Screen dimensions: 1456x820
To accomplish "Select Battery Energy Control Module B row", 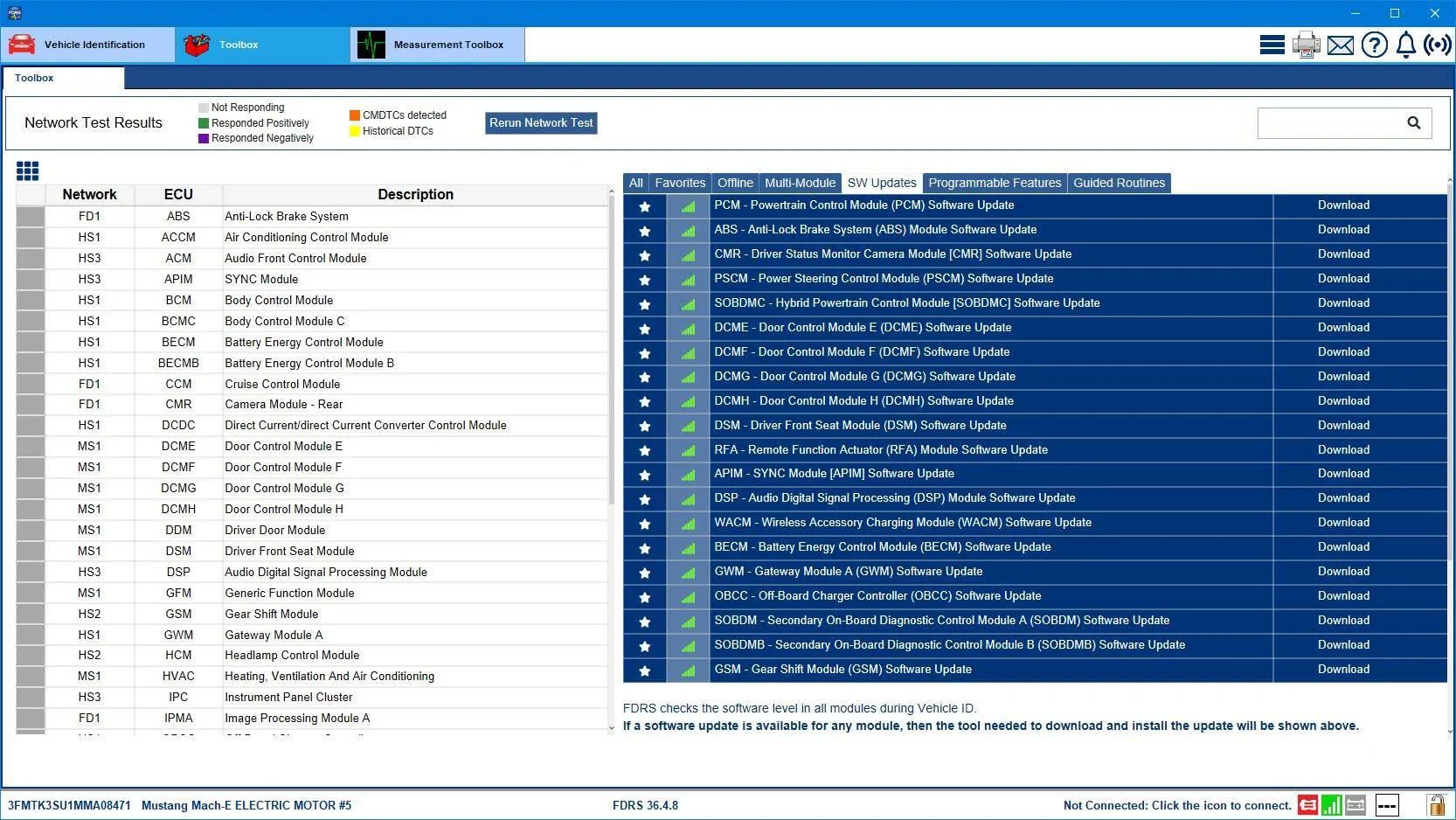I will 312,364.
